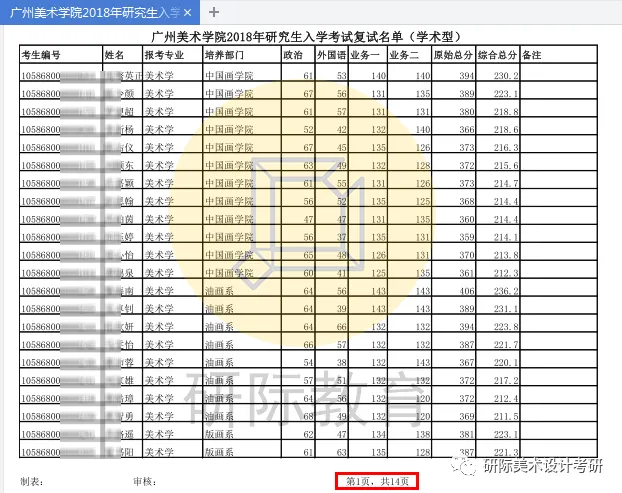This screenshot has width=622, height=493.
Task: Click the 综合总分 value 216.3
Action: [x=506, y=148]
